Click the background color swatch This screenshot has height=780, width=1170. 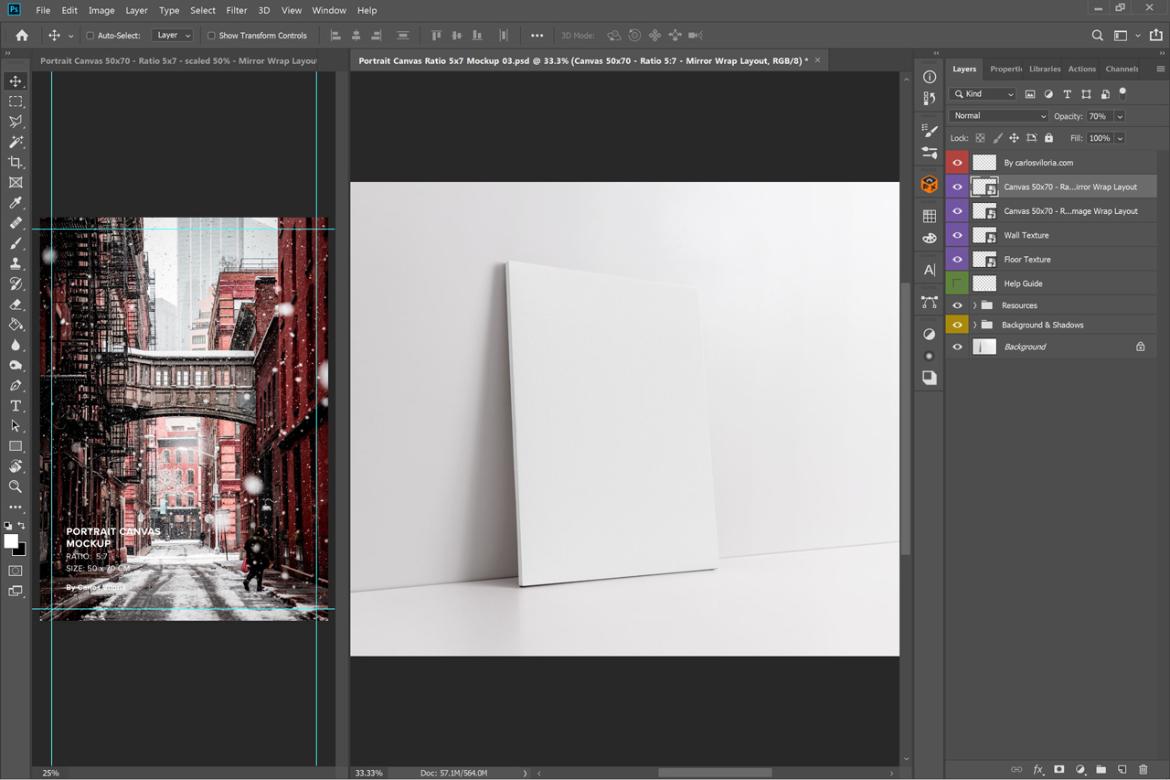20,550
